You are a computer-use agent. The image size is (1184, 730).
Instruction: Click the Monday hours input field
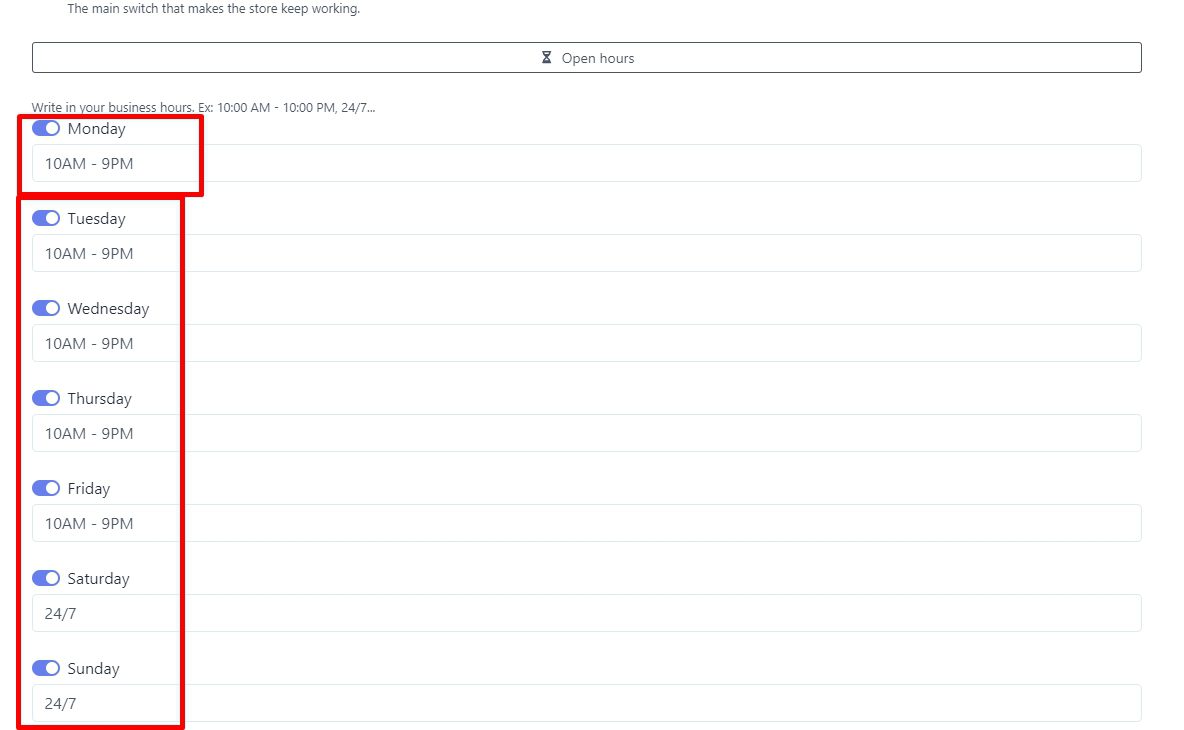[586, 164]
